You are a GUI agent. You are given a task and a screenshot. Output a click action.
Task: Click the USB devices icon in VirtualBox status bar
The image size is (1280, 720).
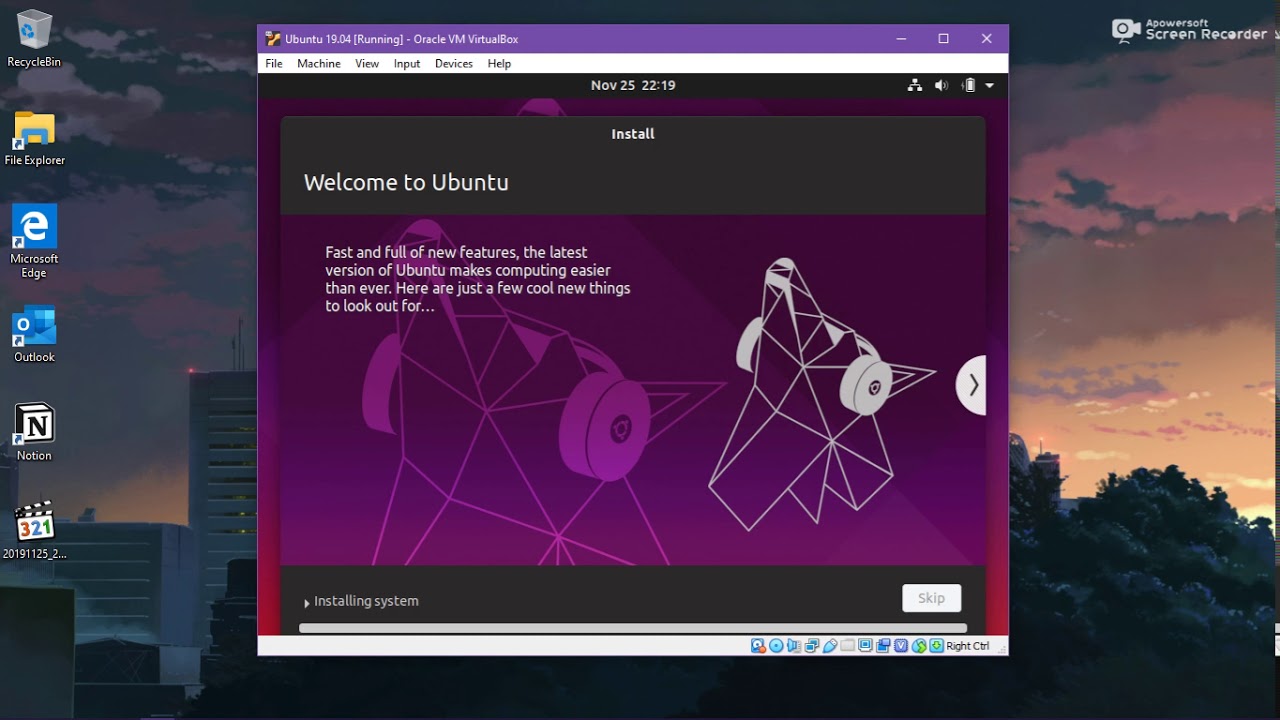coord(830,646)
